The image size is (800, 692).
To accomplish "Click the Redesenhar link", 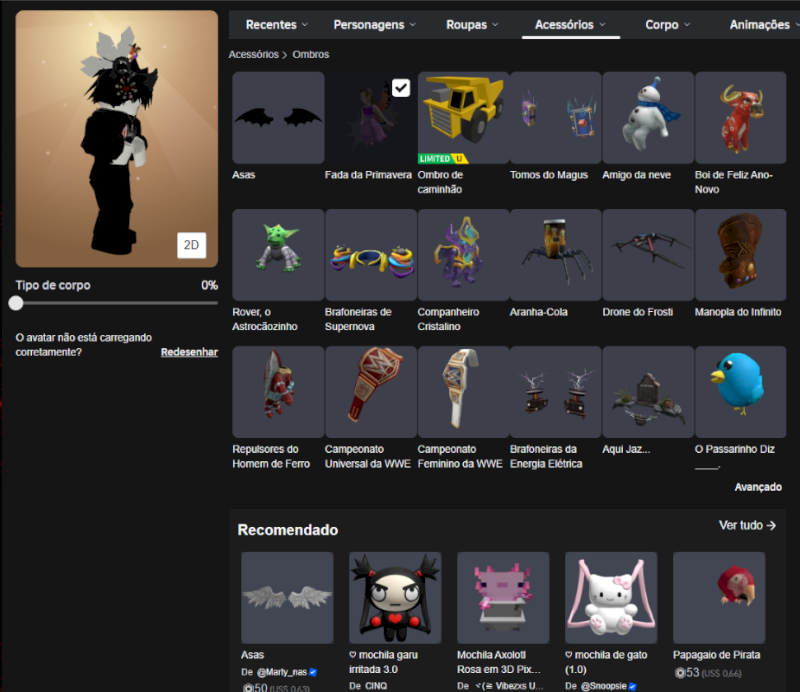I will pyautogui.click(x=189, y=352).
